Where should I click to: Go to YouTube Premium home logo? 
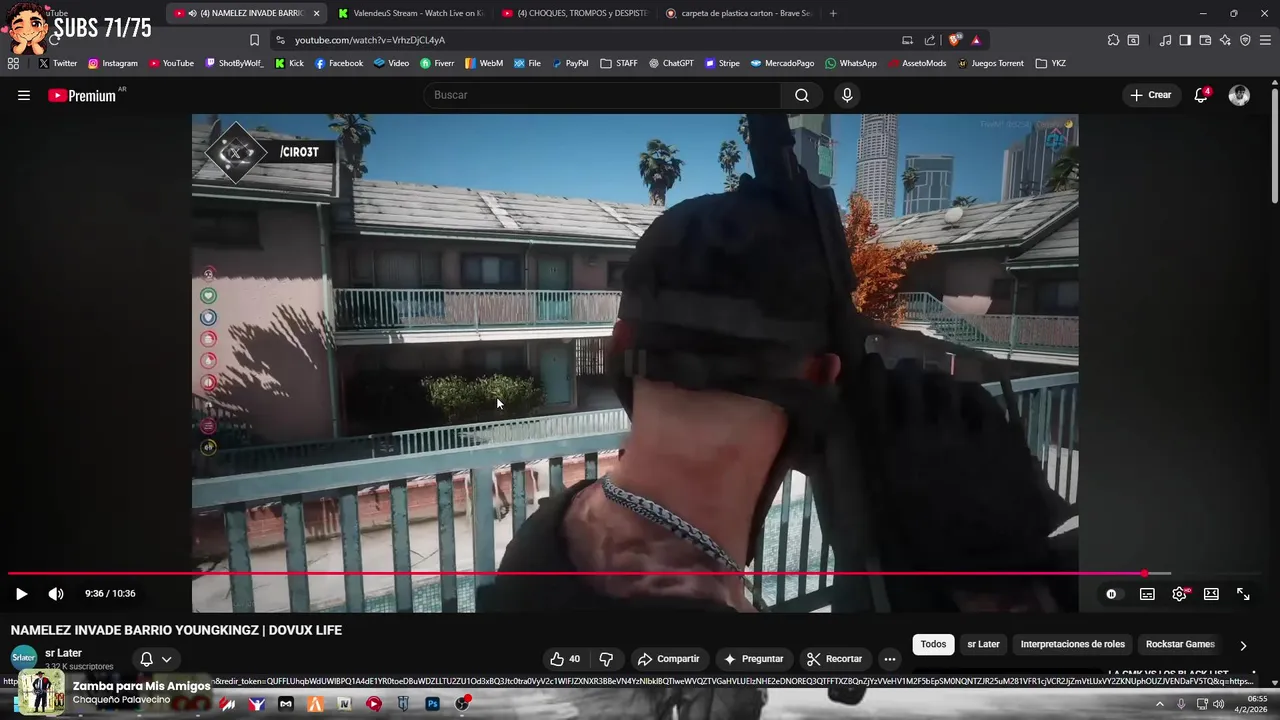pyautogui.click(x=83, y=95)
